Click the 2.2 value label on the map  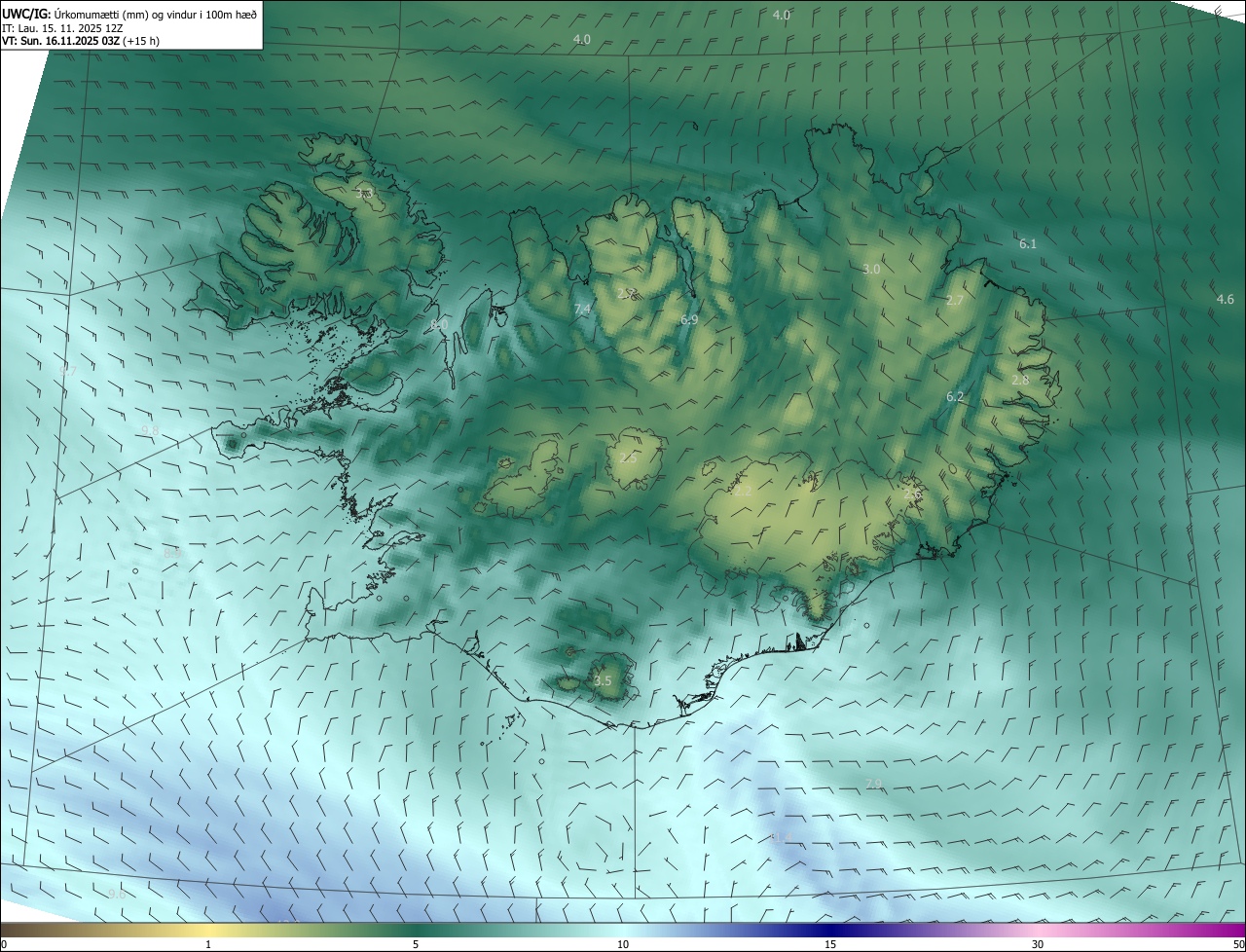pyautogui.click(x=743, y=492)
